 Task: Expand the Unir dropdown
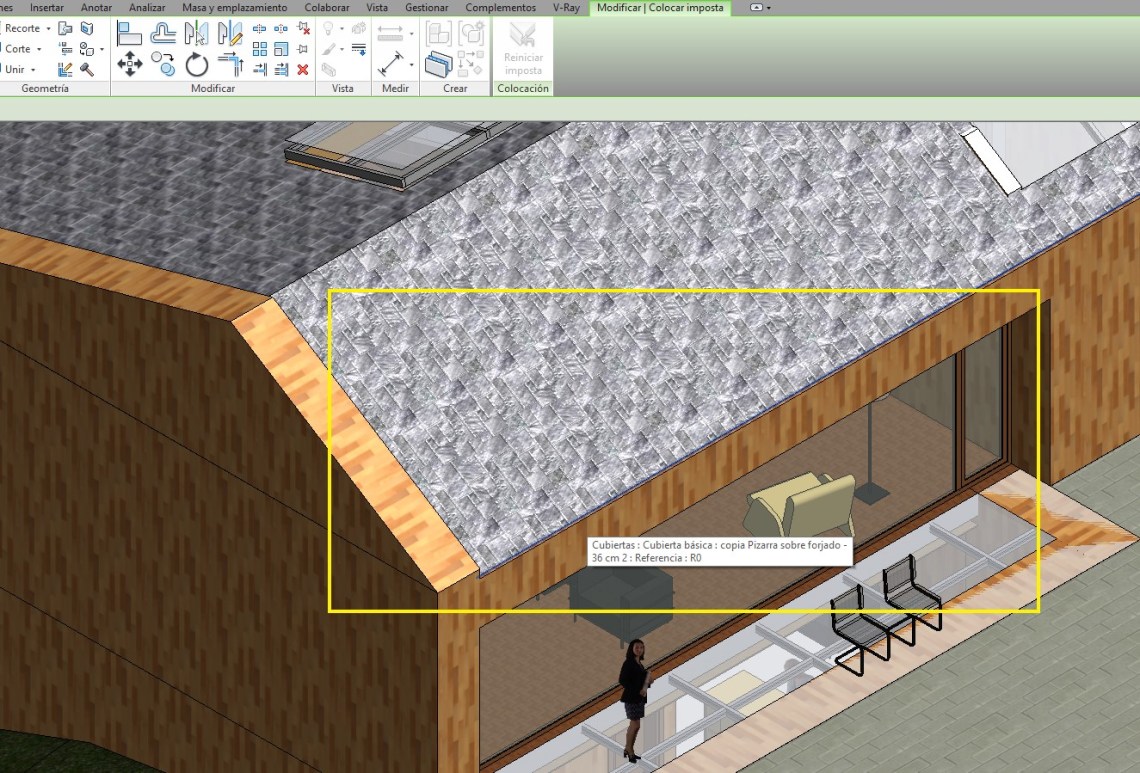tap(33, 70)
